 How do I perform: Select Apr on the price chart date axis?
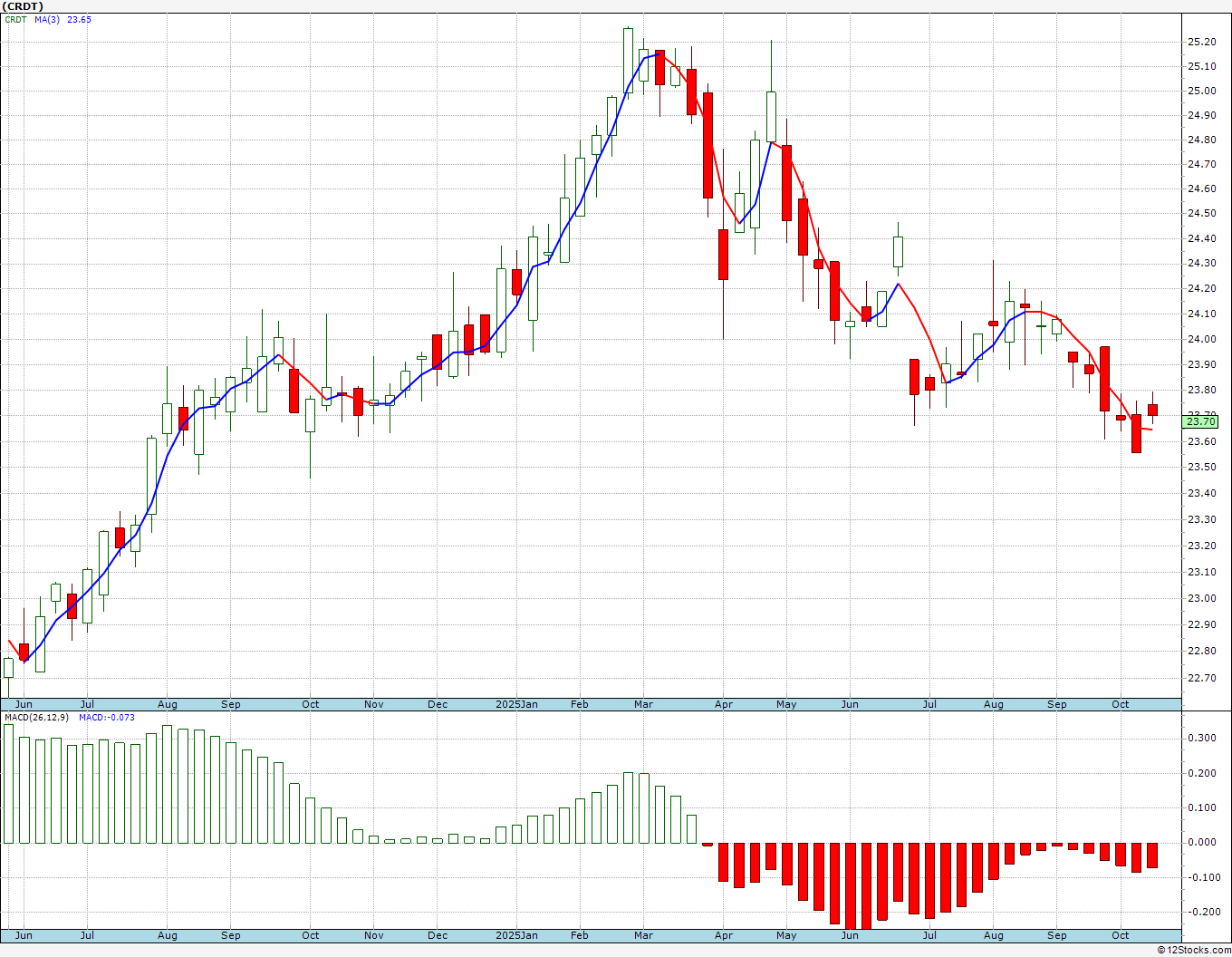tap(724, 704)
